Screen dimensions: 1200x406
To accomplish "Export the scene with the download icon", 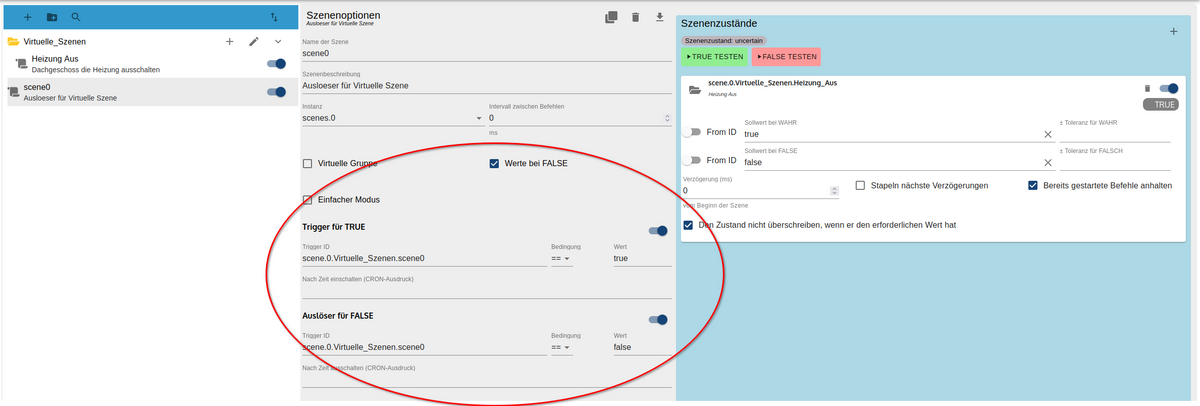I will click(659, 17).
